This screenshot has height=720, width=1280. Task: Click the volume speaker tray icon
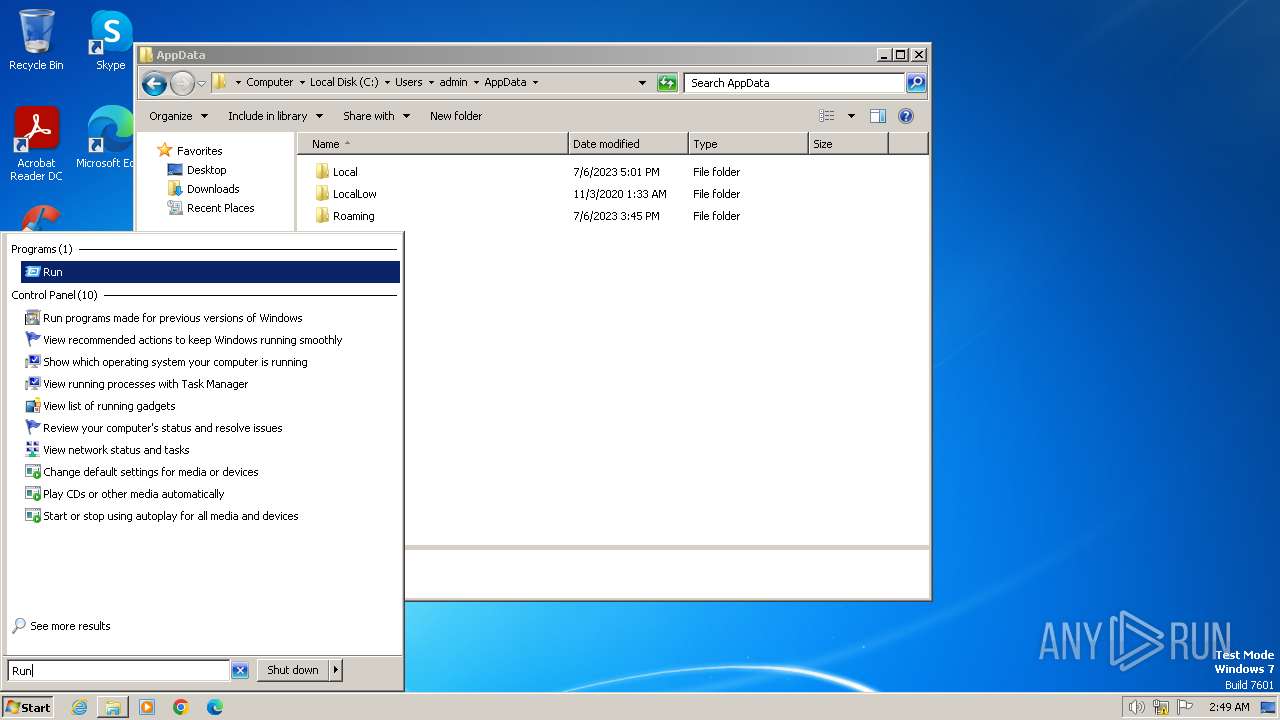click(1136, 707)
